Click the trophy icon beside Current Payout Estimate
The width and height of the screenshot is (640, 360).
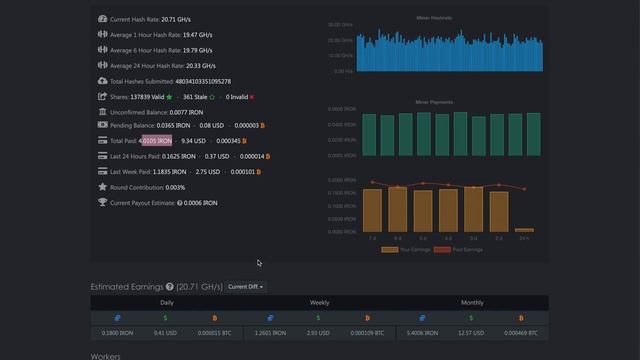(x=102, y=202)
